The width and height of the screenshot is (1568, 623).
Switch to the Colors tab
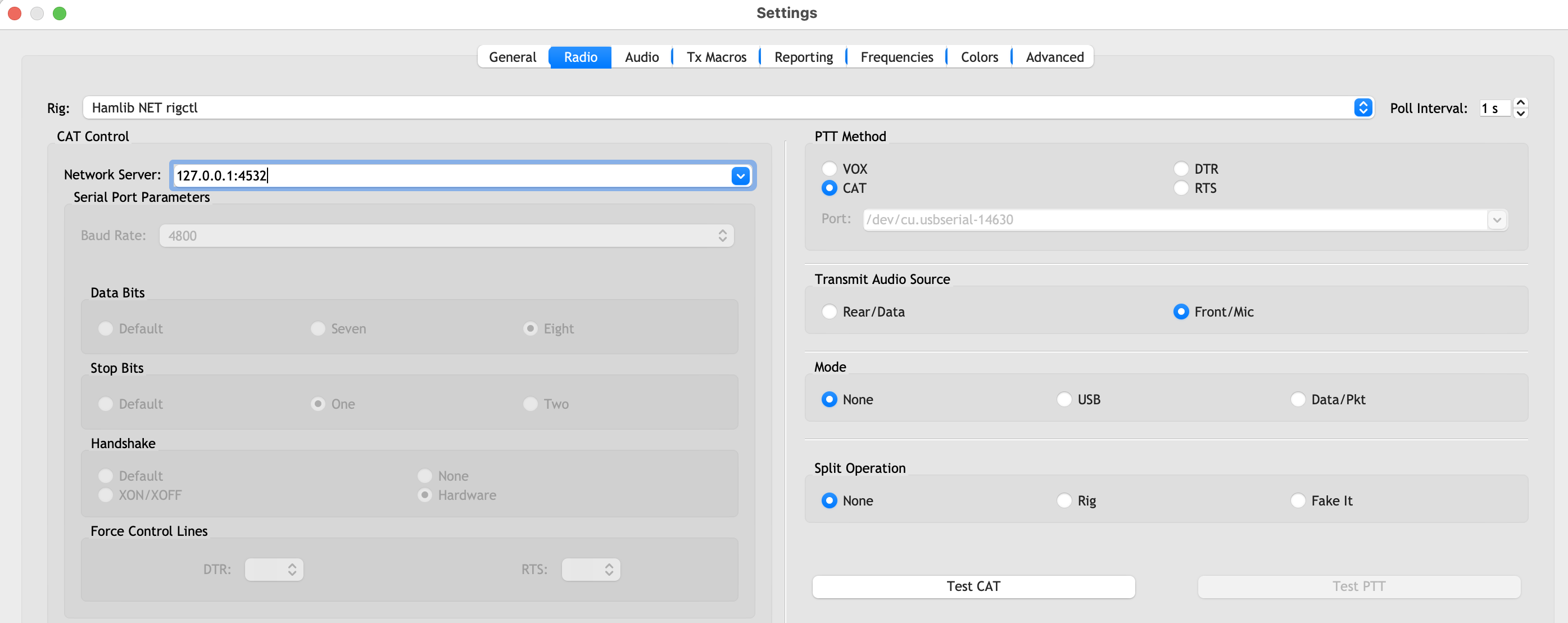click(980, 57)
